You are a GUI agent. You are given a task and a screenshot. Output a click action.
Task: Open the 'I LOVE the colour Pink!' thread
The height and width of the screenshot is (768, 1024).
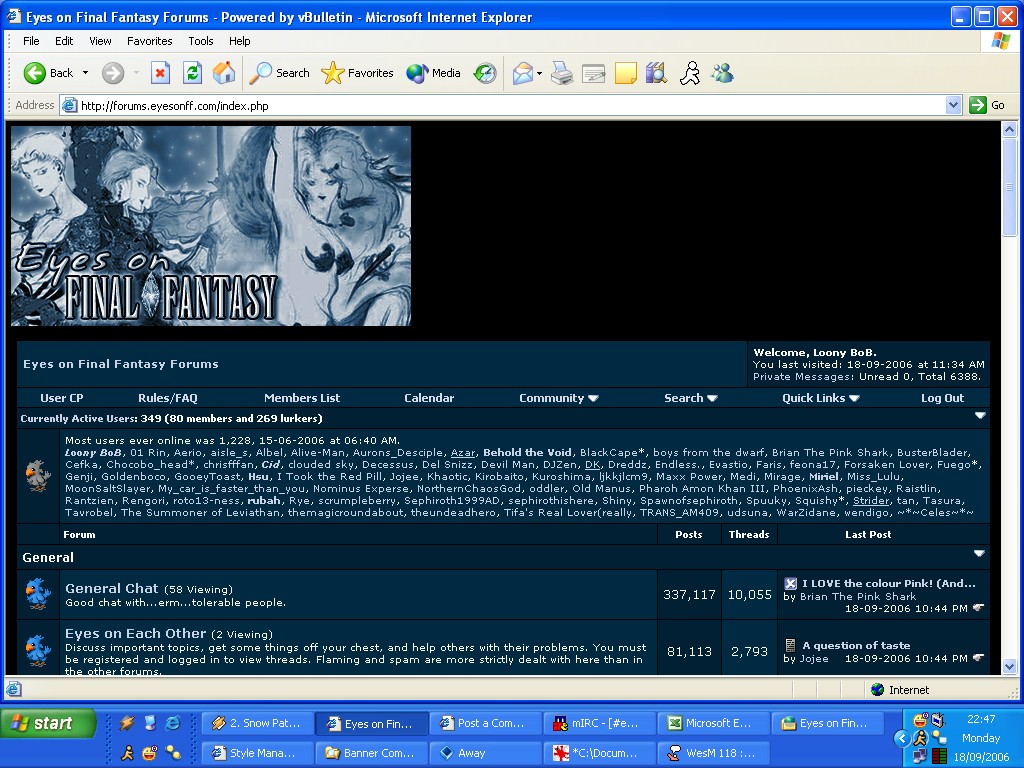(x=889, y=583)
